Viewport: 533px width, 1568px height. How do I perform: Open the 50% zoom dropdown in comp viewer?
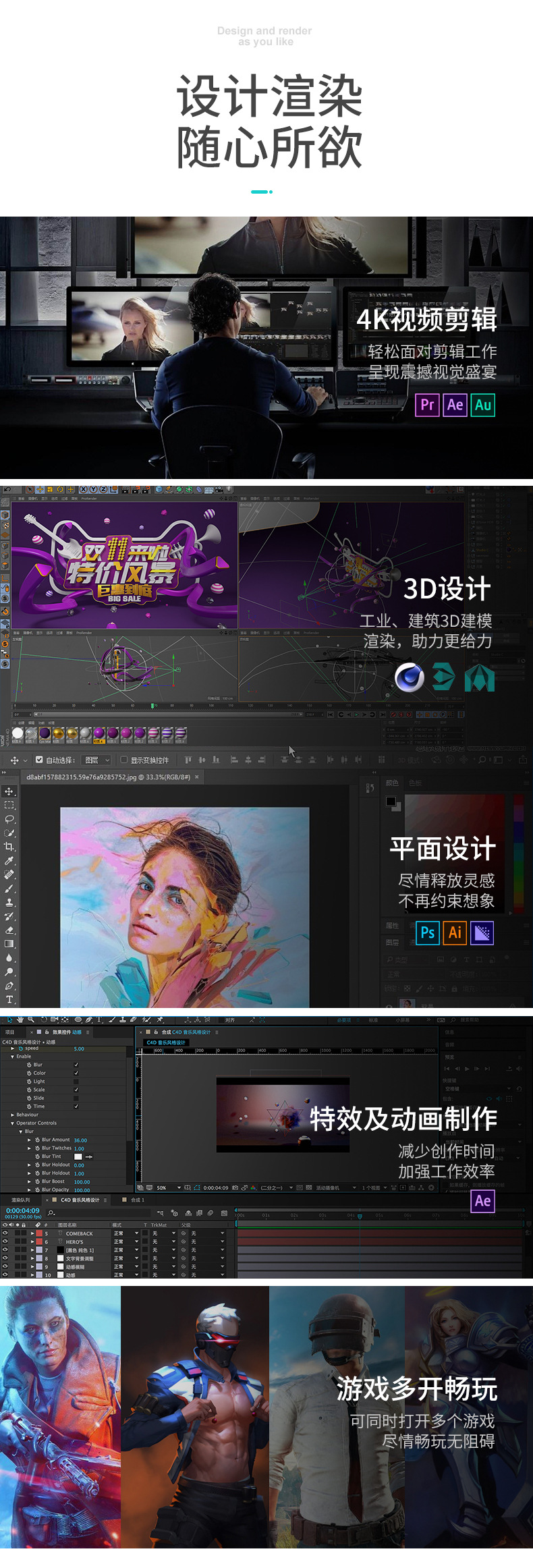point(169,1187)
